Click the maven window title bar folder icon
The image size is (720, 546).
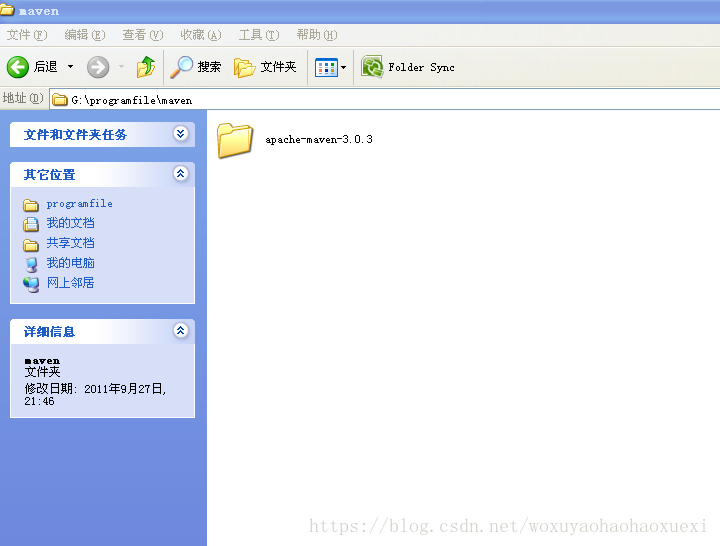click(7, 10)
